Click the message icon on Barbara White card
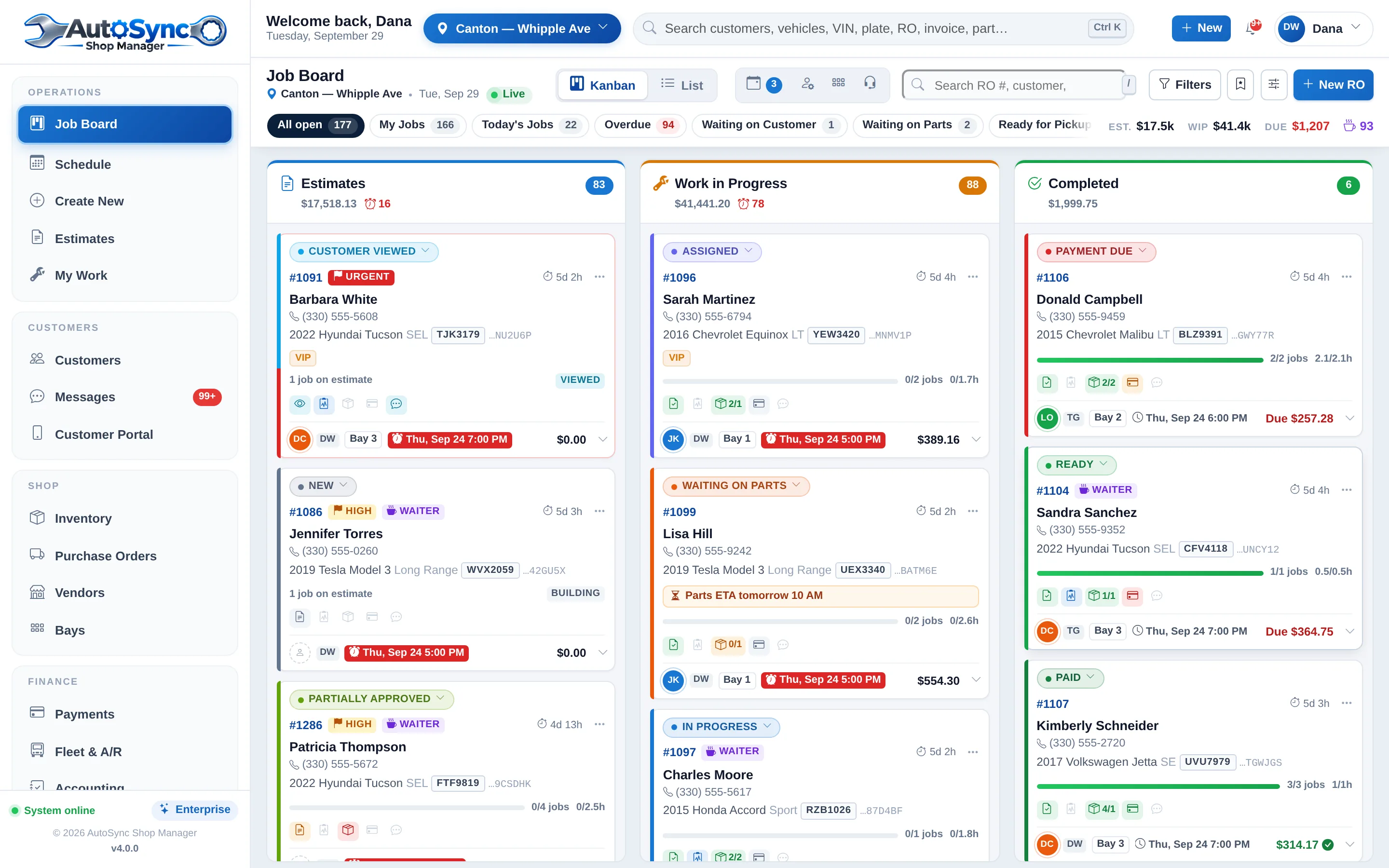Image resolution: width=1389 pixels, height=868 pixels. pyautogui.click(x=396, y=404)
